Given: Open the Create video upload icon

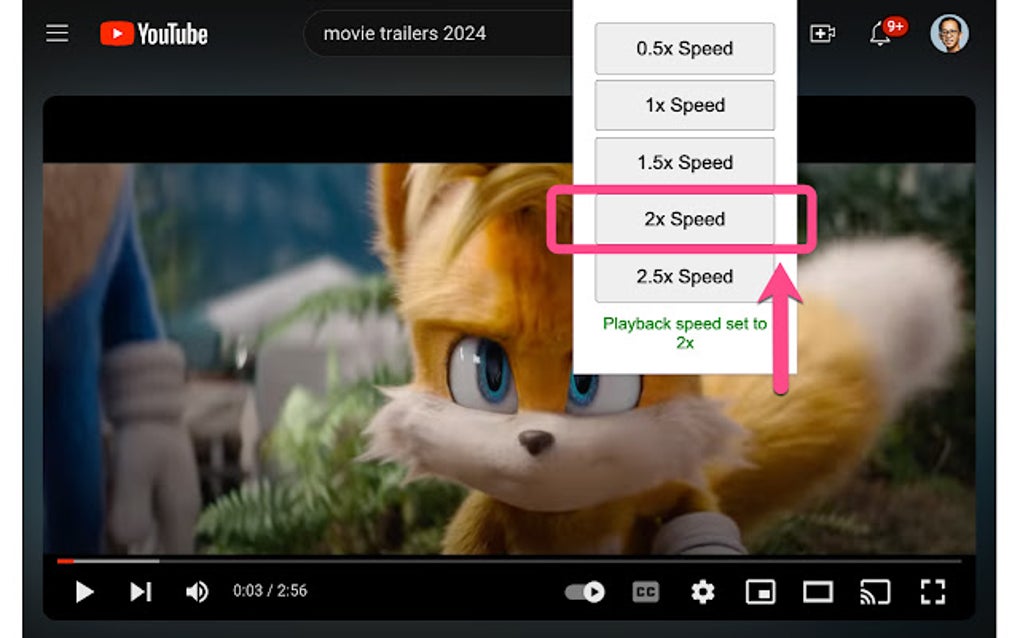Looking at the screenshot, I should 822,33.
